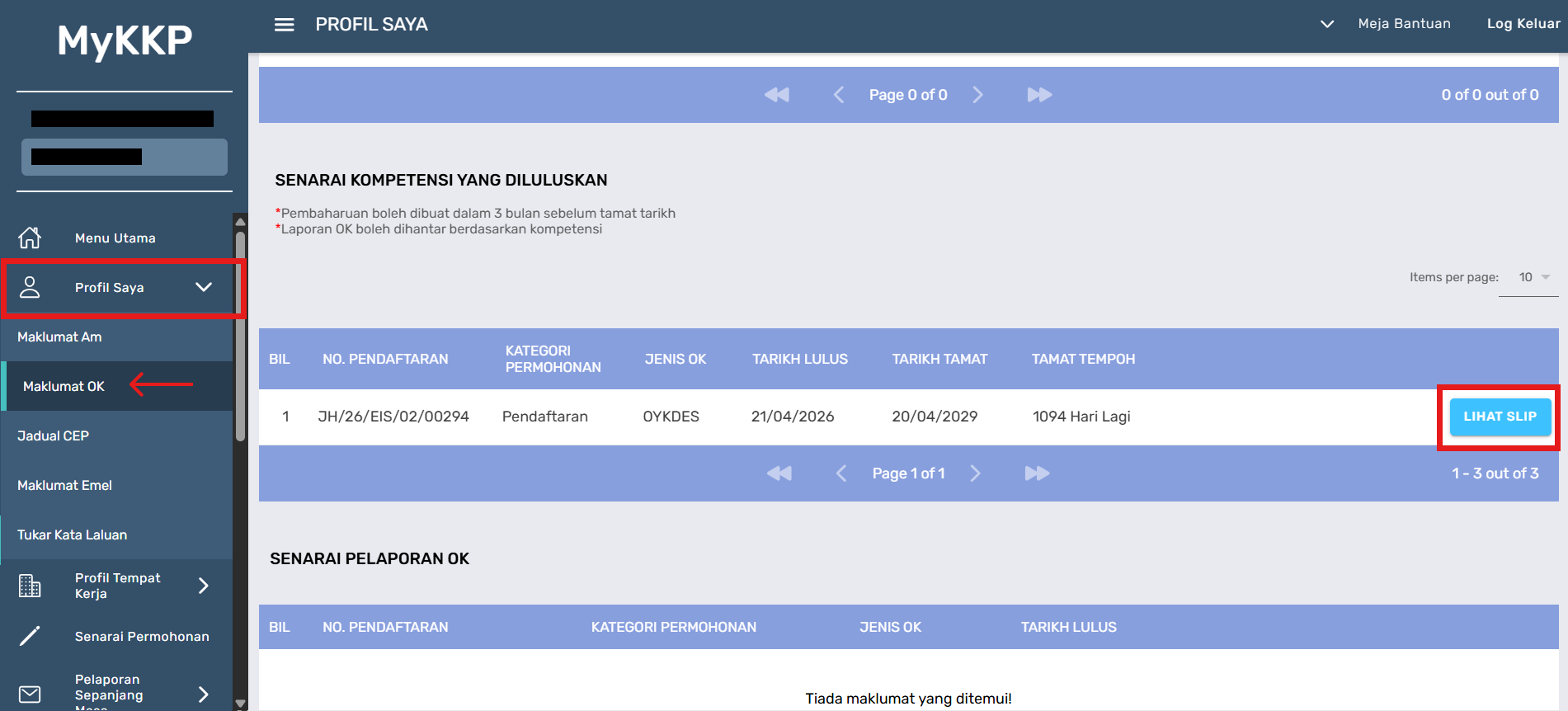Select Maklumat Am from sidebar

tap(59, 337)
